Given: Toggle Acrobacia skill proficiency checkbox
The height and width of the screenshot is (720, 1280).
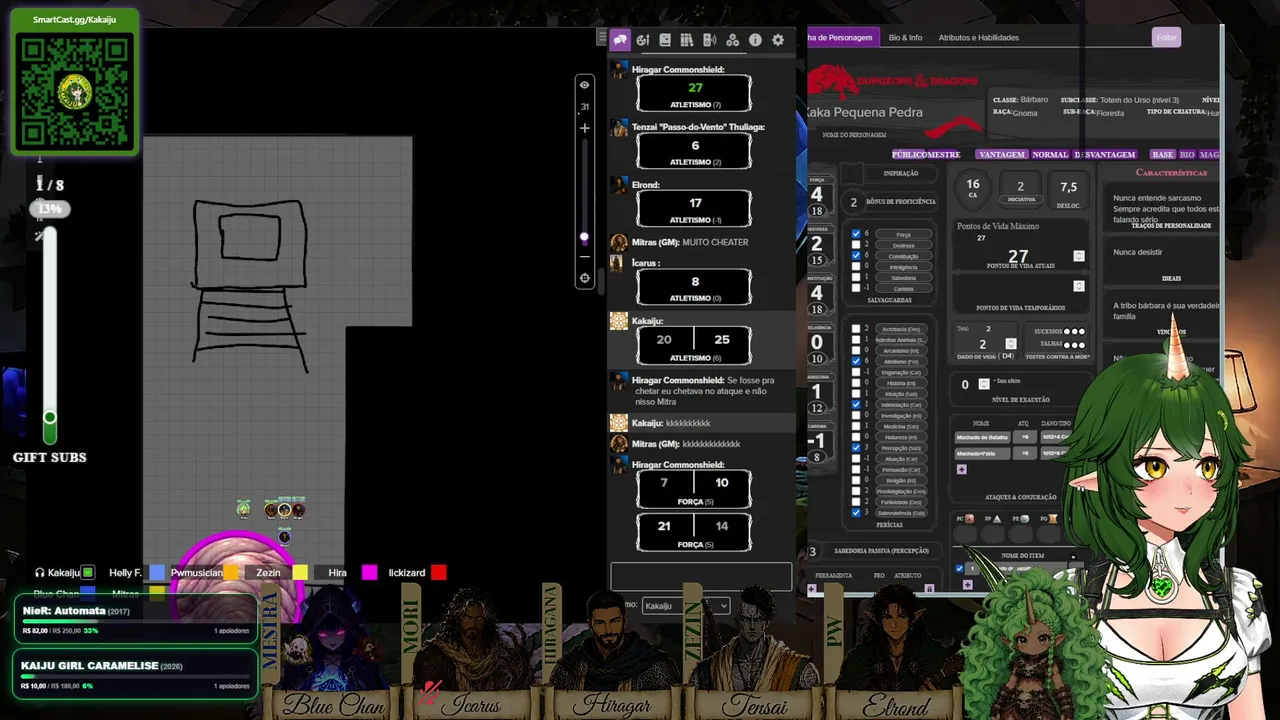Looking at the screenshot, I should click(x=856, y=329).
